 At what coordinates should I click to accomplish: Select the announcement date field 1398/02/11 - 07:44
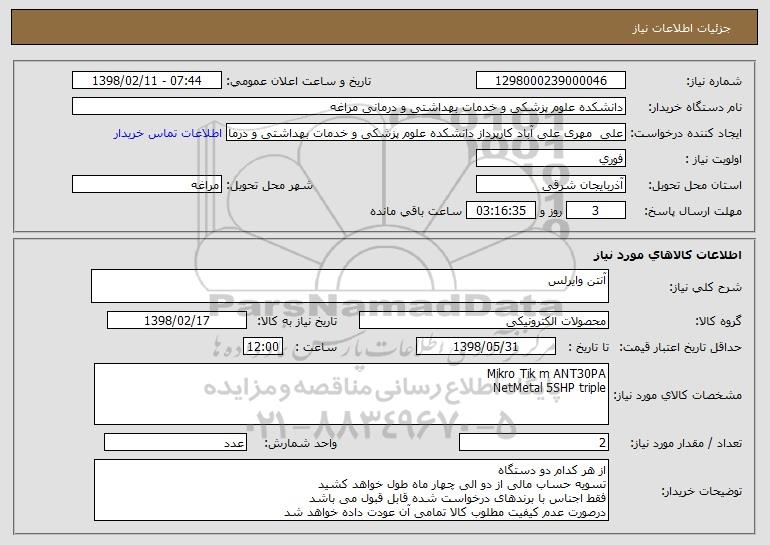tap(147, 81)
